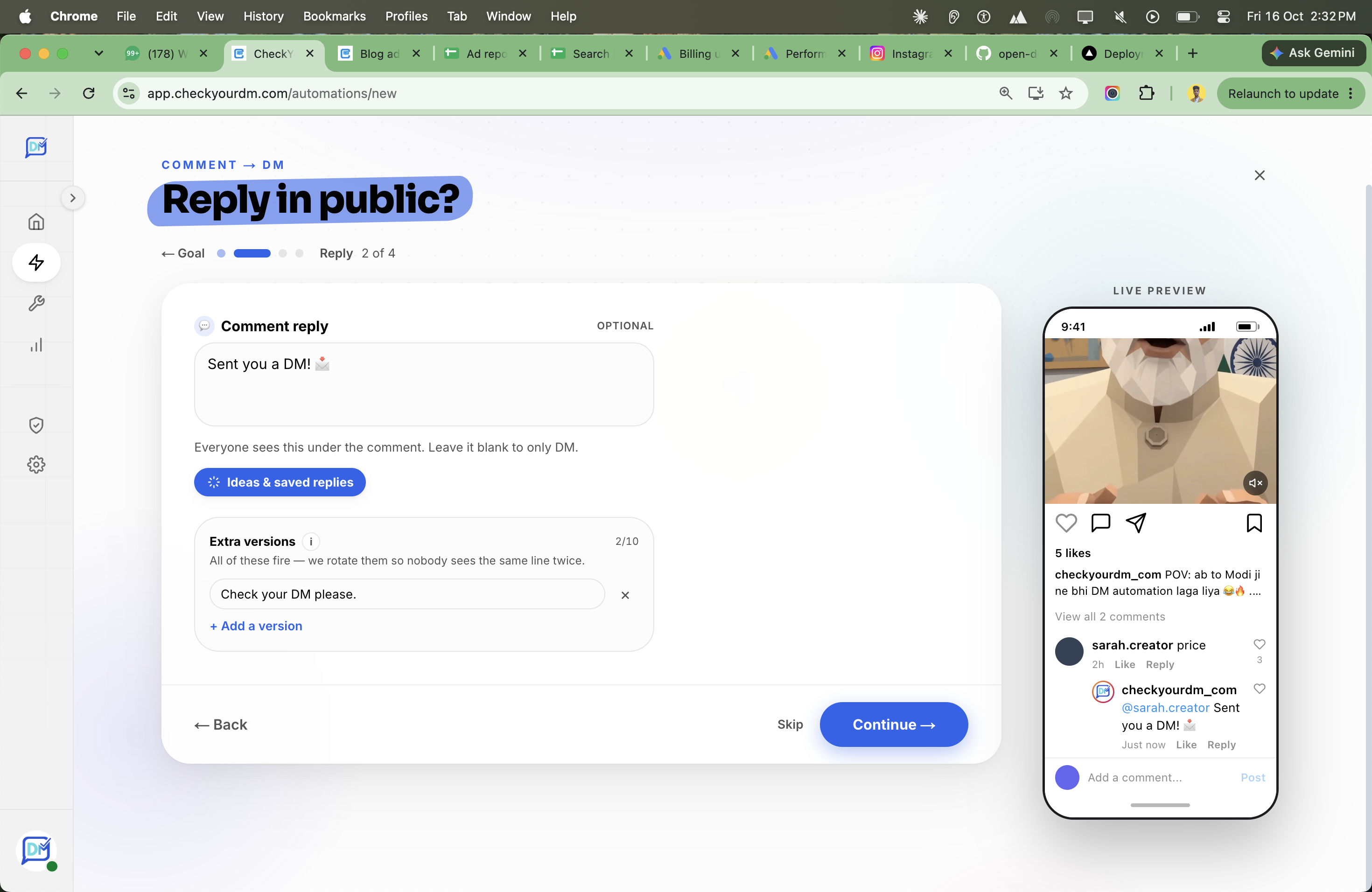The width and height of the screenshot is (1372, 892).
Task: Select the lightning bolt Automations icon
Action: (36, 262)
